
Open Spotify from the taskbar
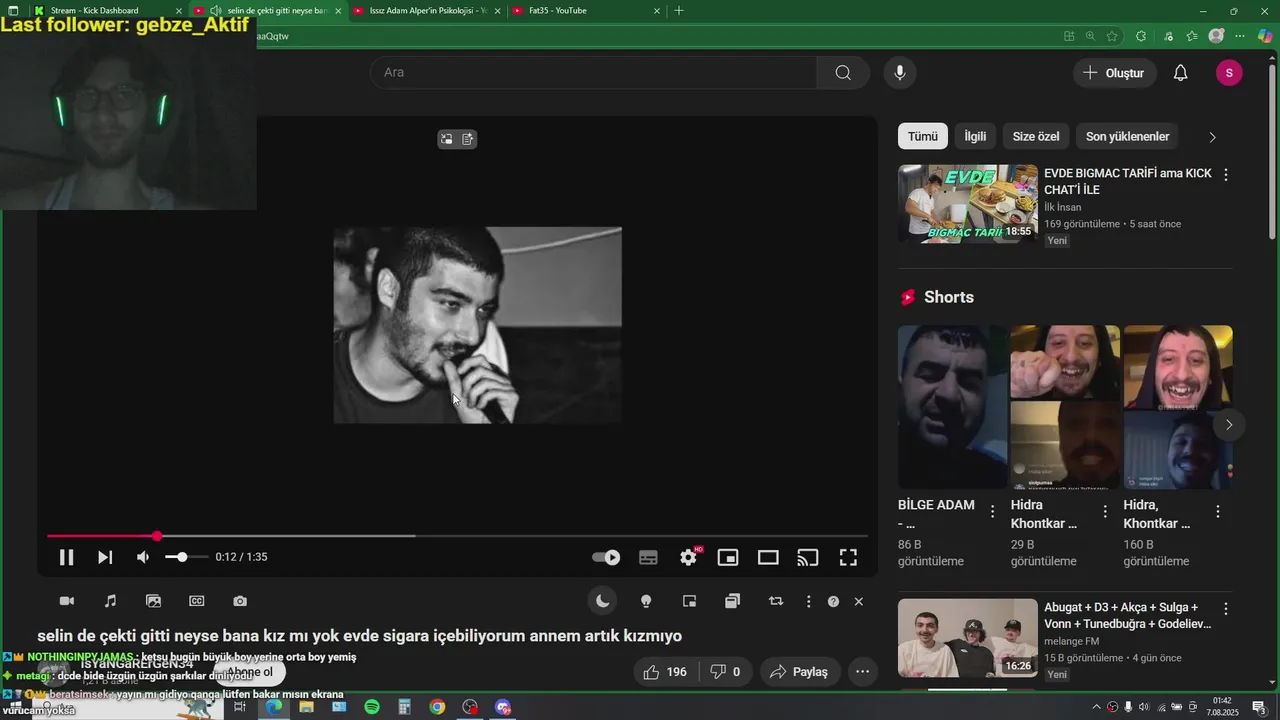[372, 707]
